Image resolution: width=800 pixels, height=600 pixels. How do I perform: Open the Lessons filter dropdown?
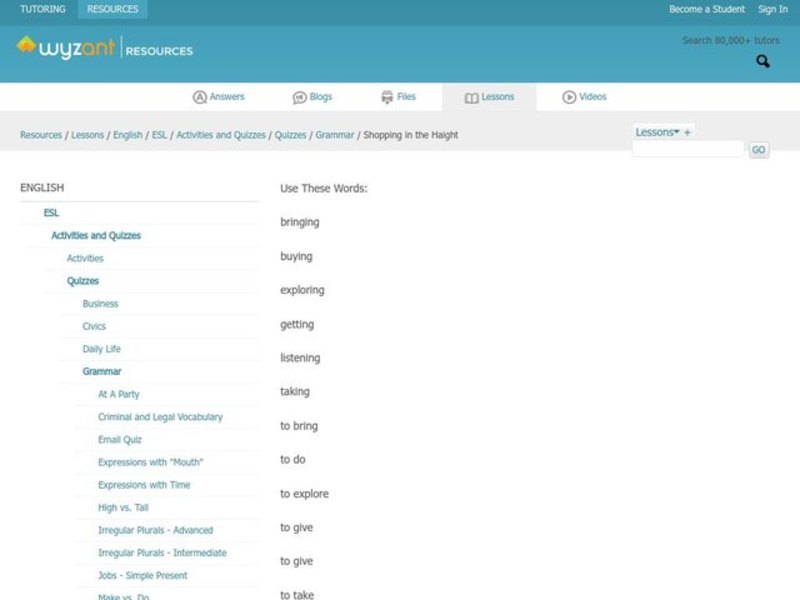657,130
